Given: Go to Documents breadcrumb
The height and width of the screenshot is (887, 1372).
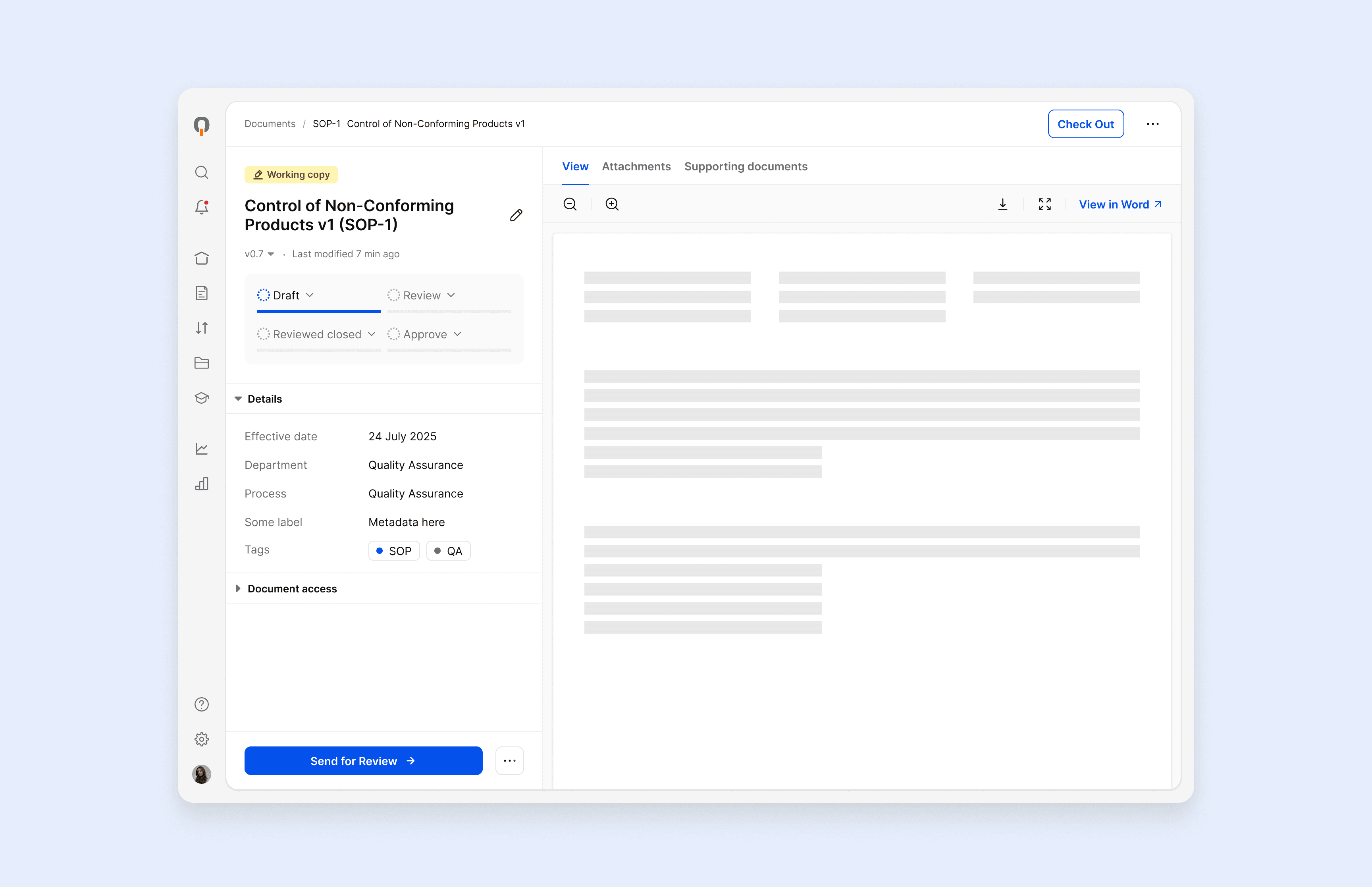Looking at the screenshot, I should 270,124.
